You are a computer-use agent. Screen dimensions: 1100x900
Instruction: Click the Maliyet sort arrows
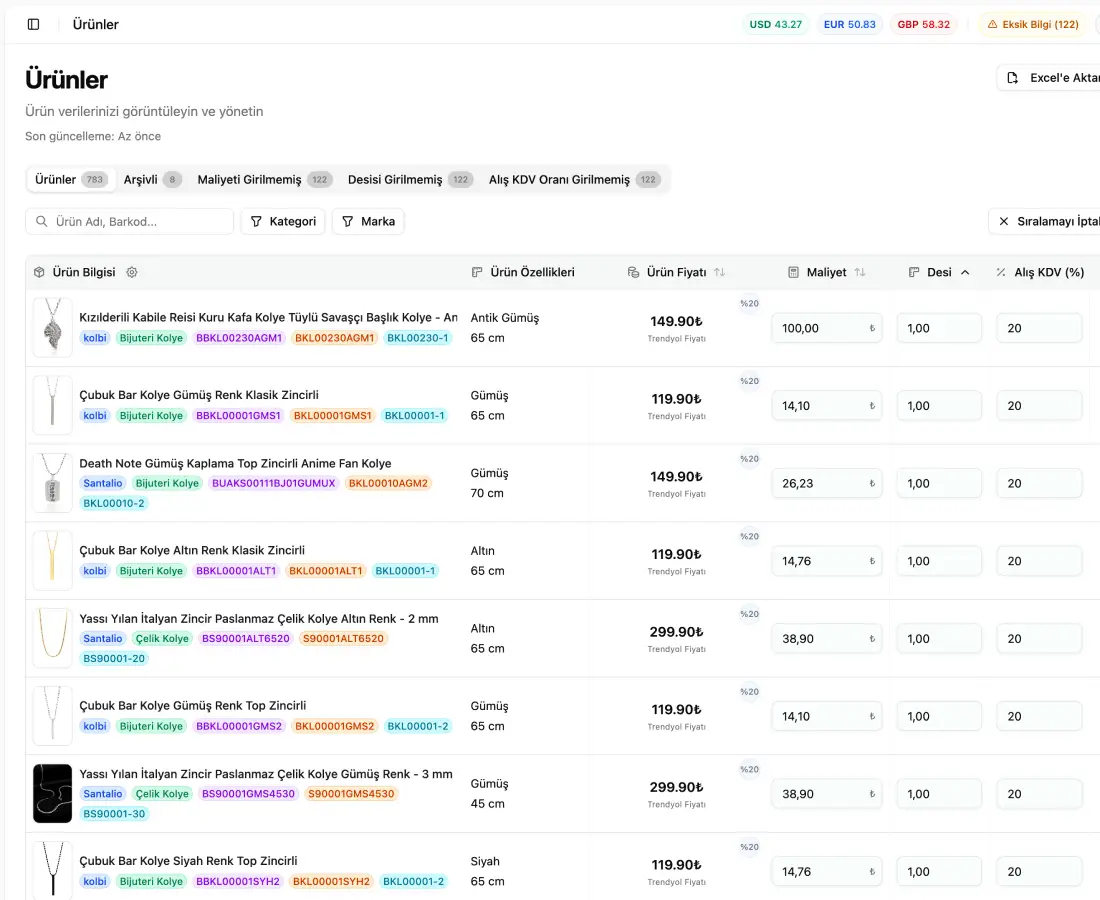[x=860, y=272]
